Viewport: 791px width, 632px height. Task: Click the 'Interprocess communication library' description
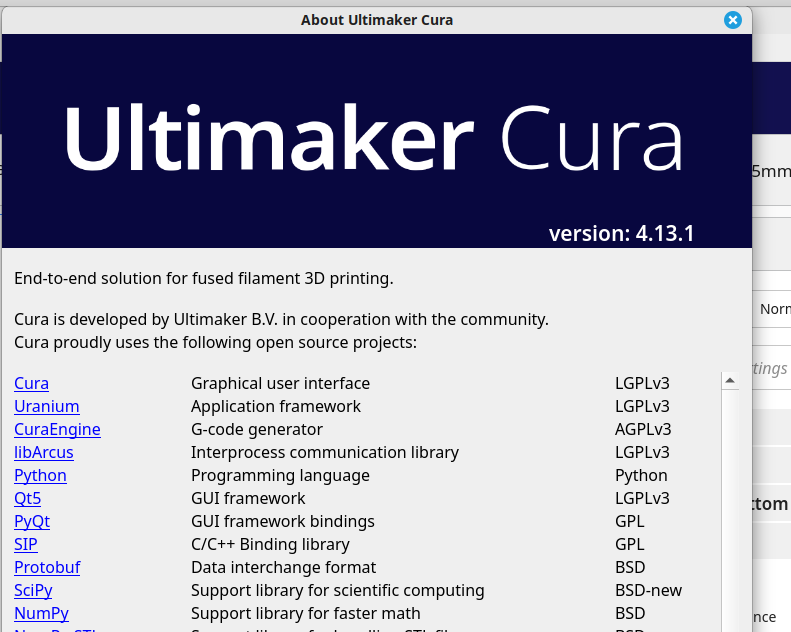pos(324,452)
